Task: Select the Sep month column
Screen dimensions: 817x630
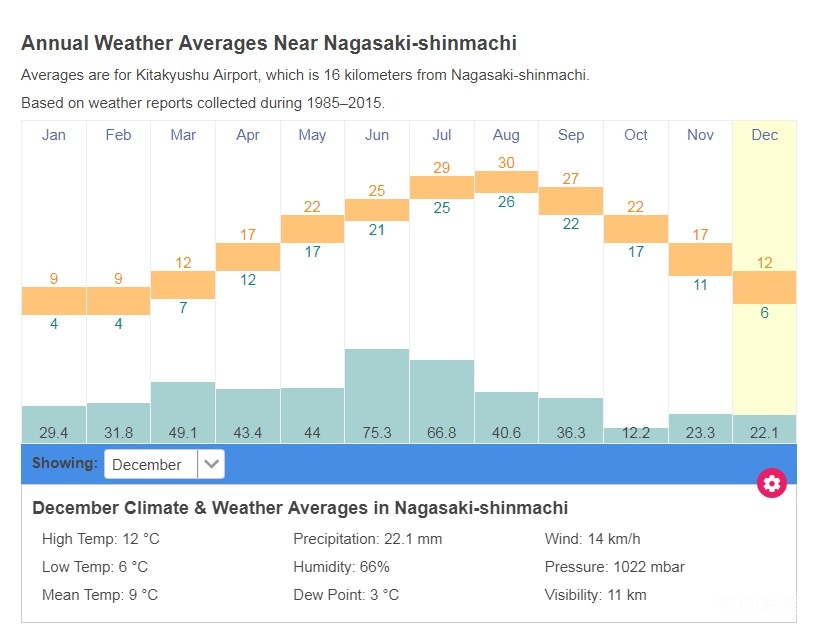Action: (571, 135)
